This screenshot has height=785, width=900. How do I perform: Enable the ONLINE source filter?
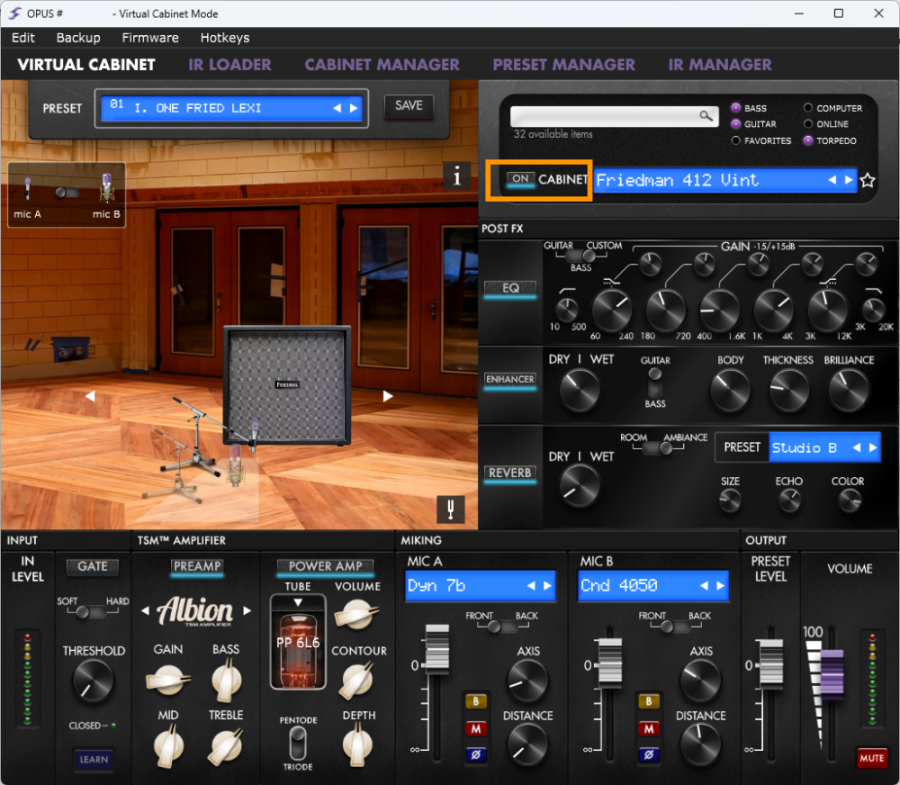(x=808, y=124)
